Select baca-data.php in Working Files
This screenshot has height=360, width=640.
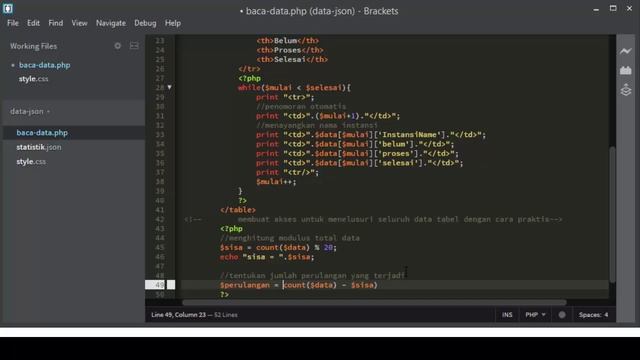(x=44, y=65)
